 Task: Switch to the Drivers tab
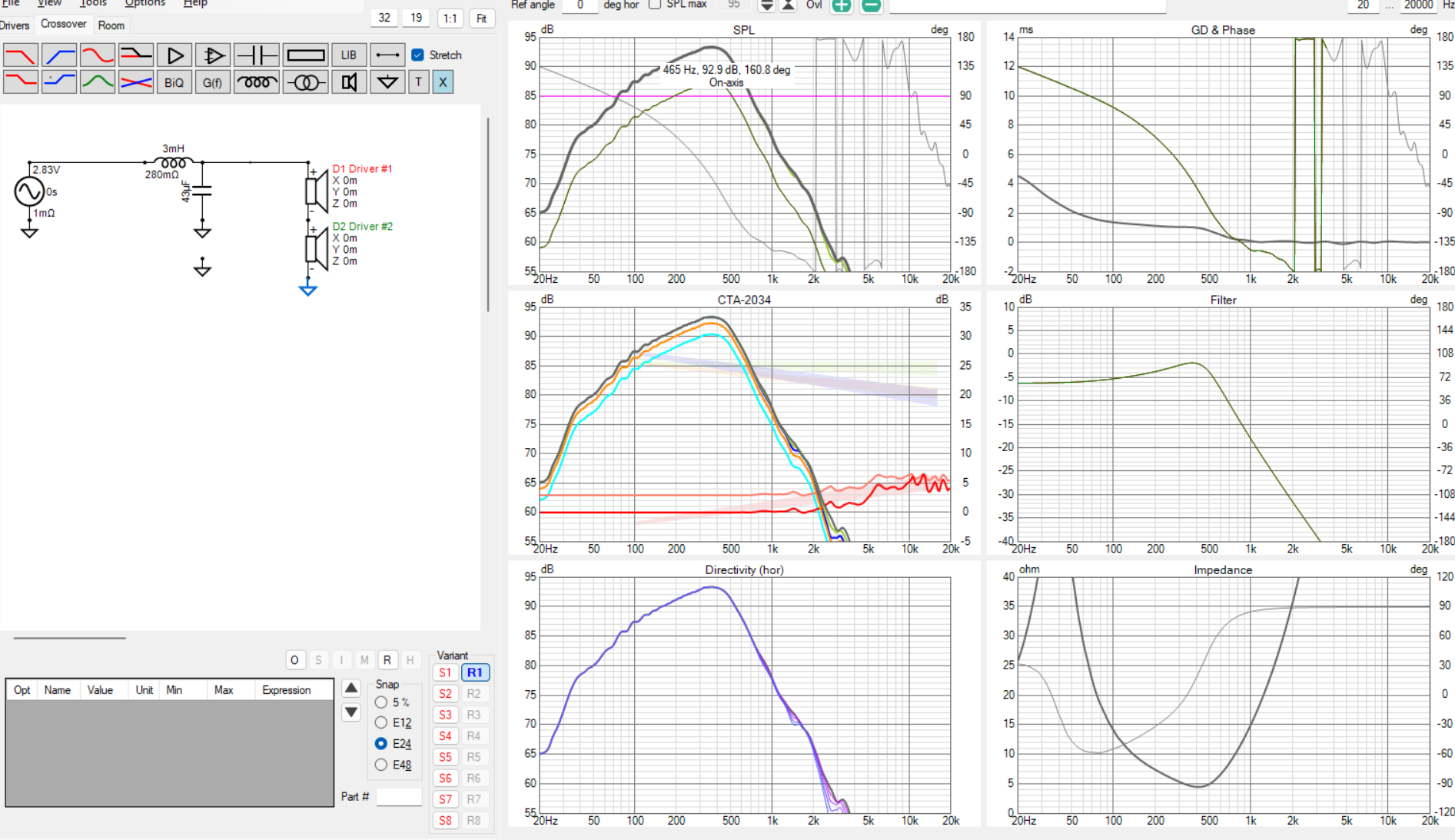tap(15, 25)
